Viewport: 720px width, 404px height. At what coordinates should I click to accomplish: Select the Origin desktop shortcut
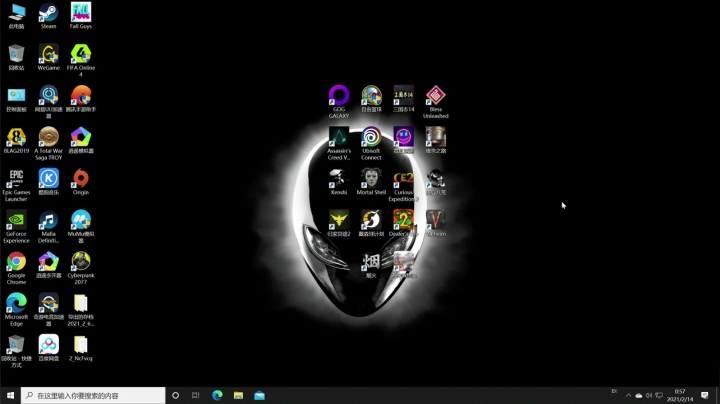pyautogui.click(x=81, y=181)
